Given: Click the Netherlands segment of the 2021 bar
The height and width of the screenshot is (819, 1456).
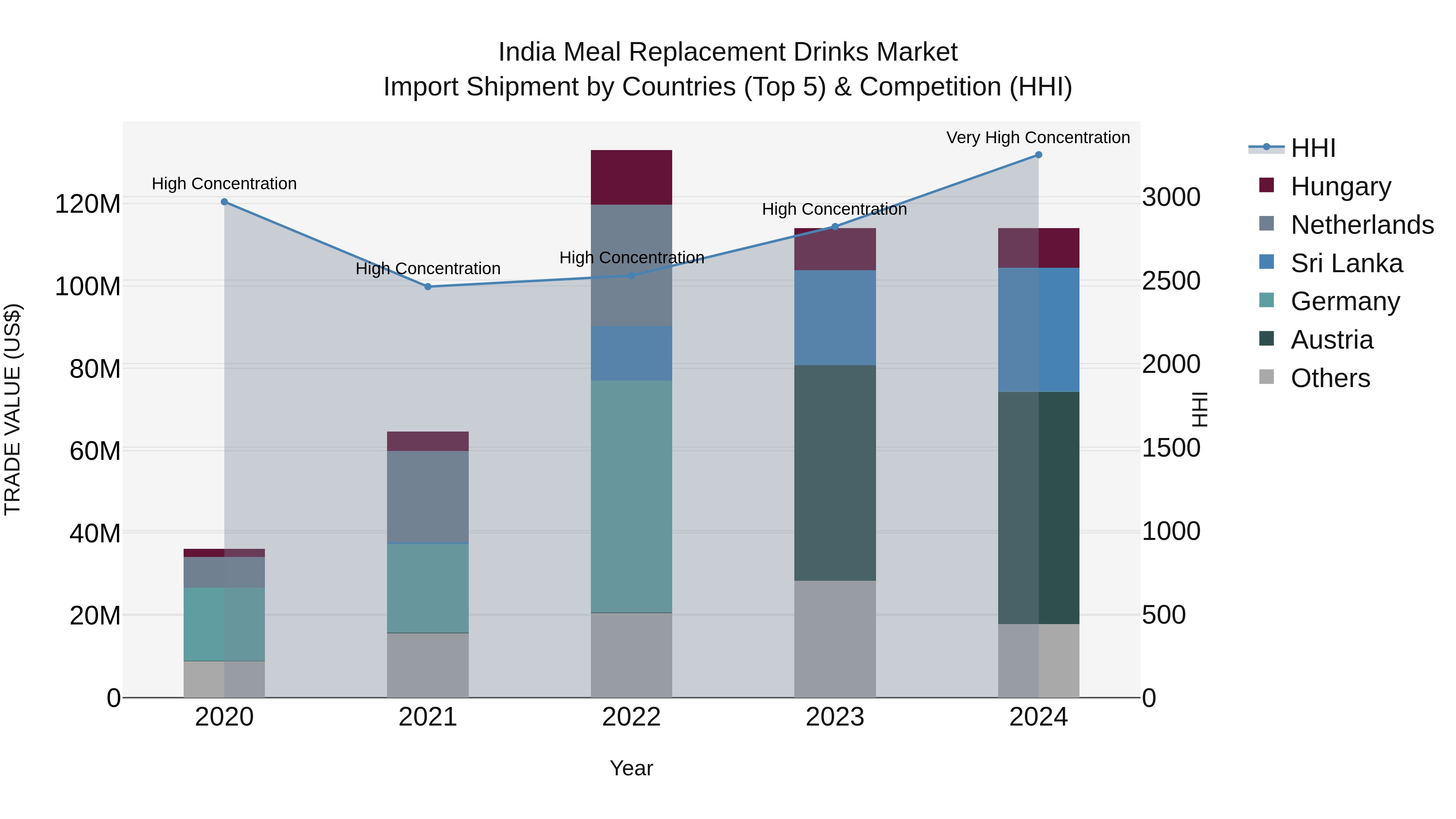Looking at the screenshot, I should click(428, 496).
